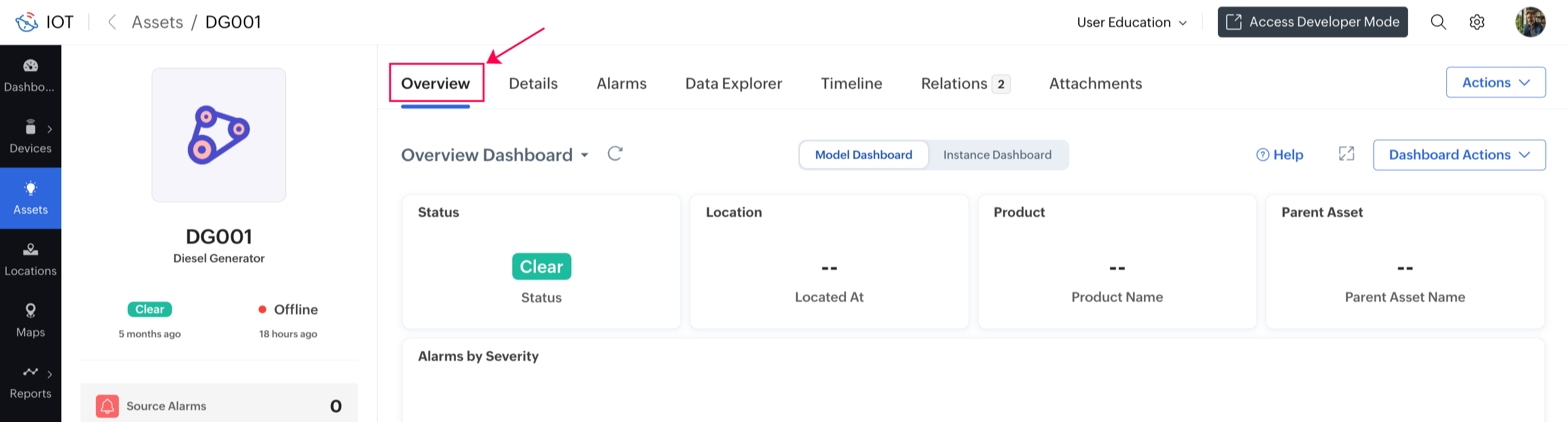Open settings gear icon

coord(1477,22)
